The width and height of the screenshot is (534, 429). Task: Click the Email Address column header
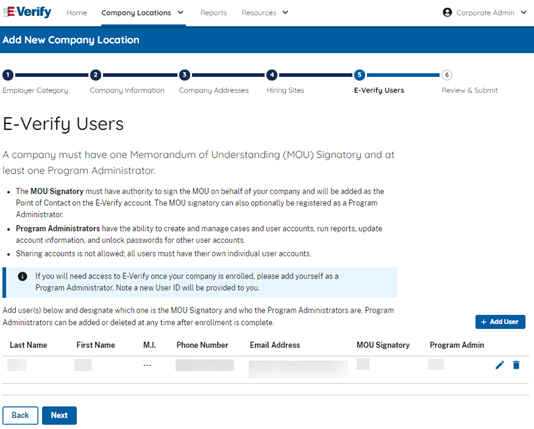pyautogui.click(x=275, y=345)
